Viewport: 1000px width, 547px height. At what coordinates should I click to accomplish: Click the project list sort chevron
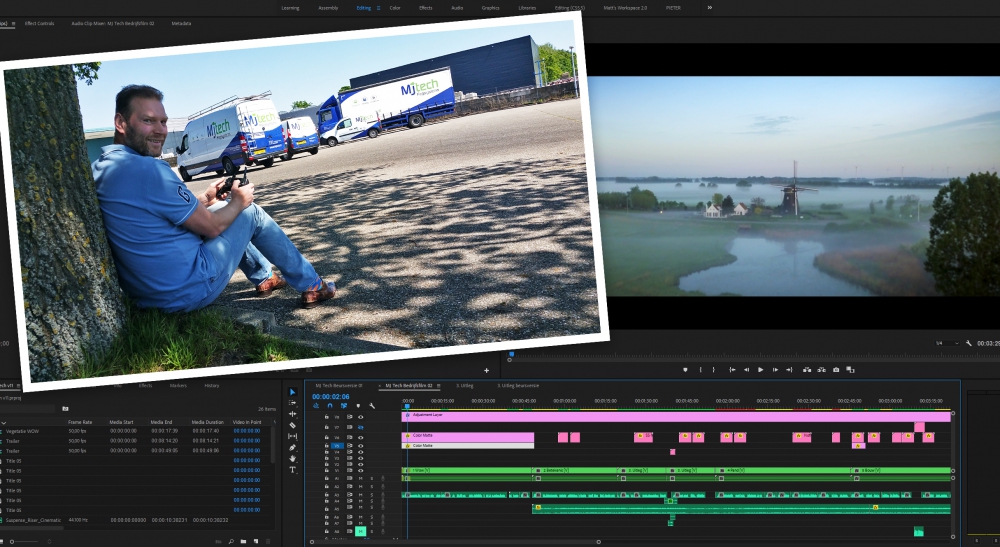(4, 422)
